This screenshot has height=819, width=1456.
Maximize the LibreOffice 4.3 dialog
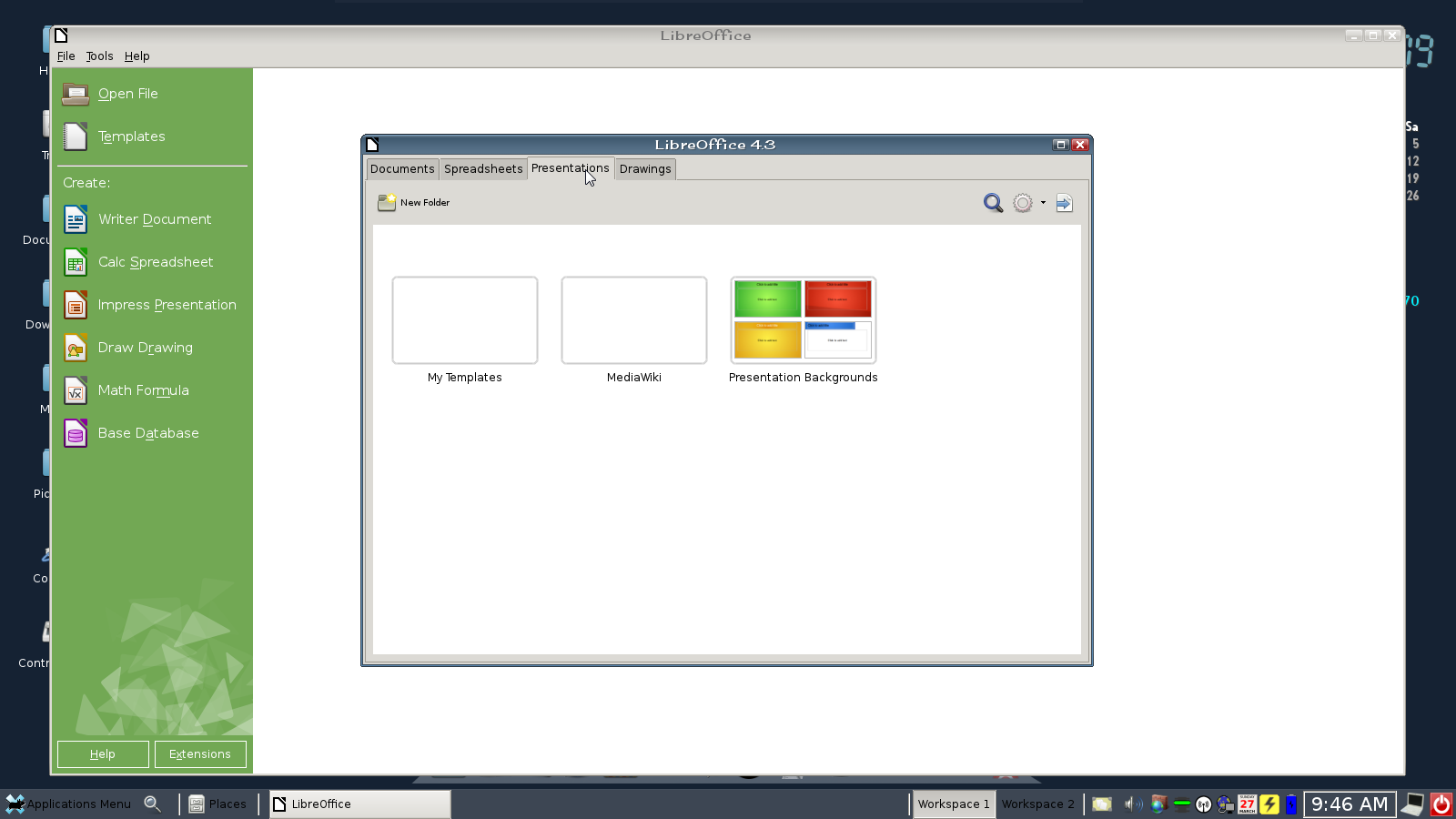[1060, 145]
